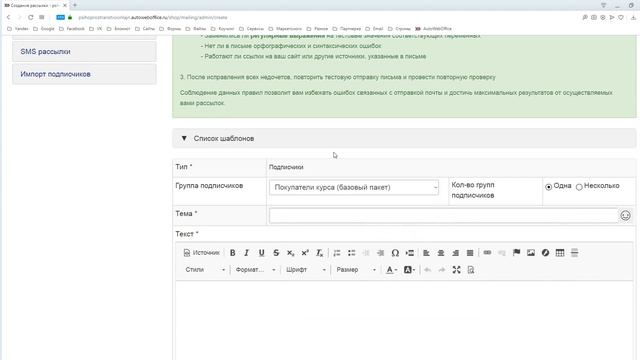
Task: Click the browser downloads icon
Action: click(633, 18)
